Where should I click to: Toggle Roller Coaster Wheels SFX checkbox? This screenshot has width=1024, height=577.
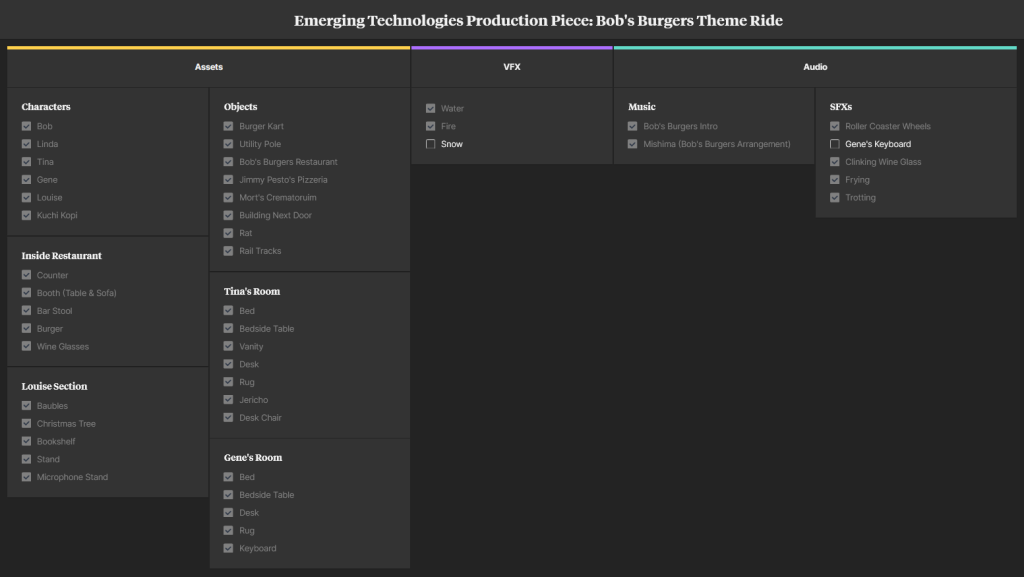point(835,126)
